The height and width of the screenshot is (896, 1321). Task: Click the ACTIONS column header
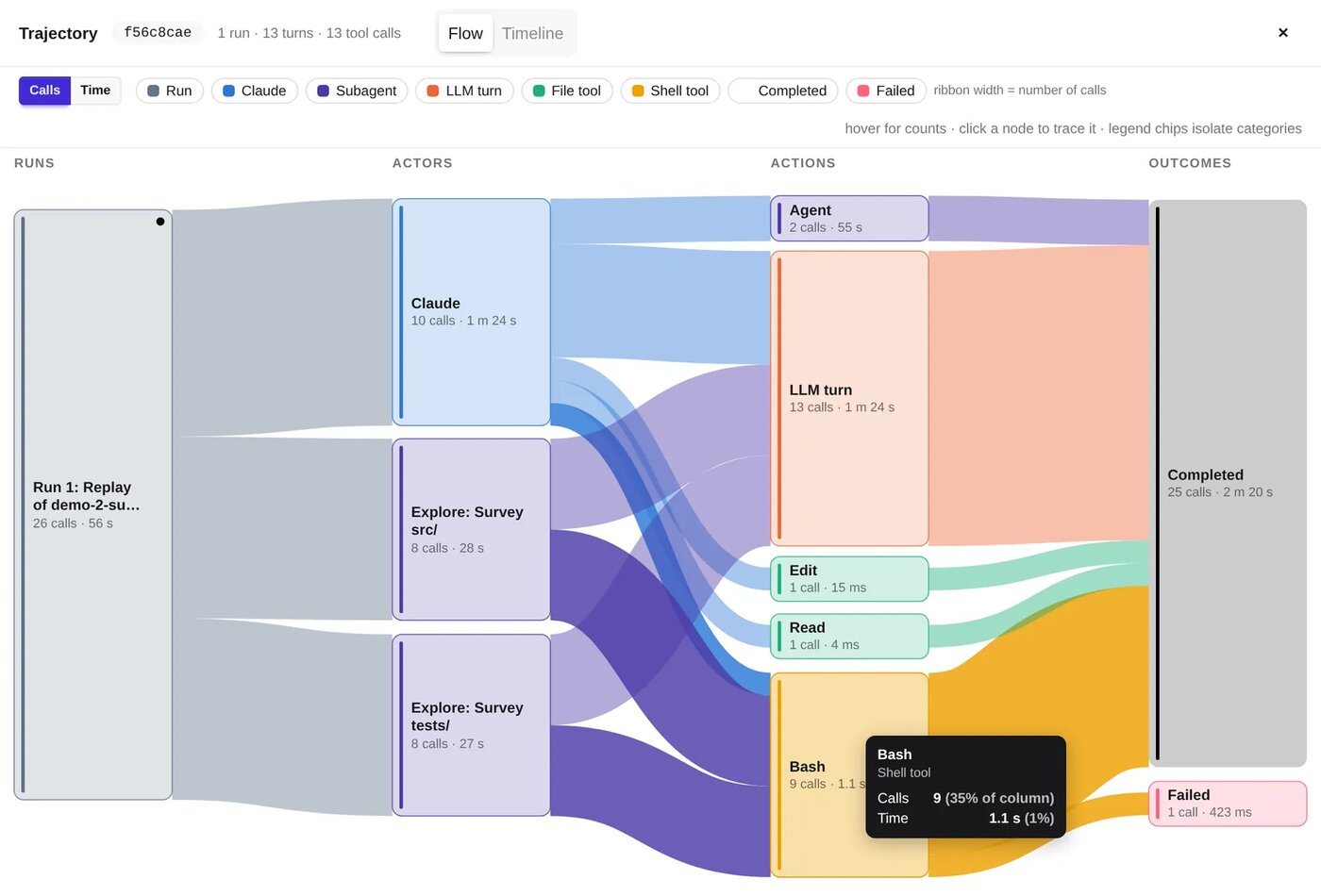803,163
